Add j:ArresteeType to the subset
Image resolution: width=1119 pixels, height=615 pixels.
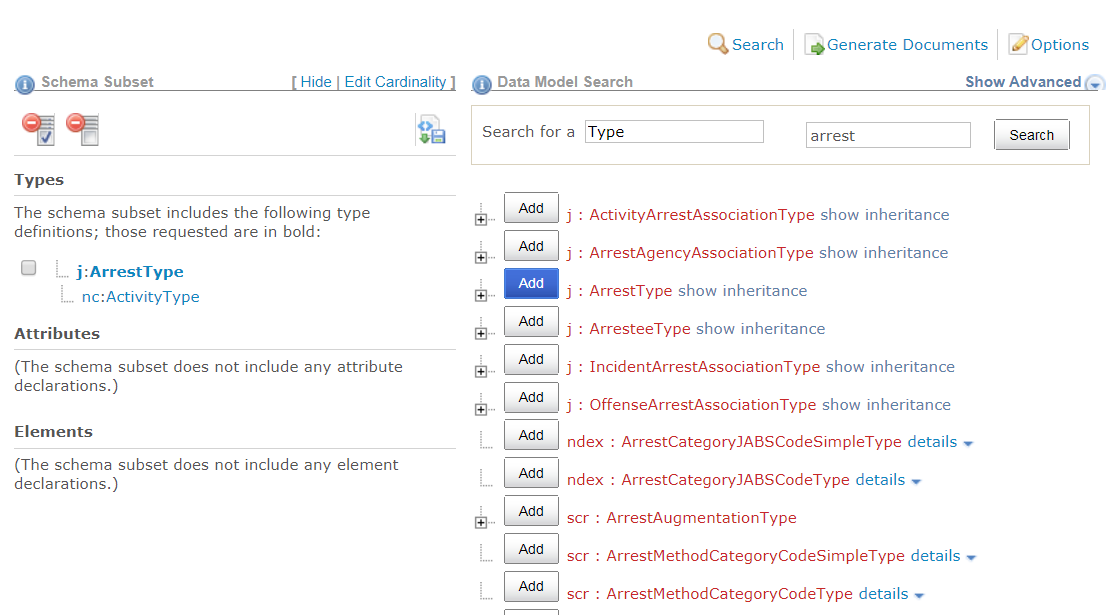pos(531,322)
